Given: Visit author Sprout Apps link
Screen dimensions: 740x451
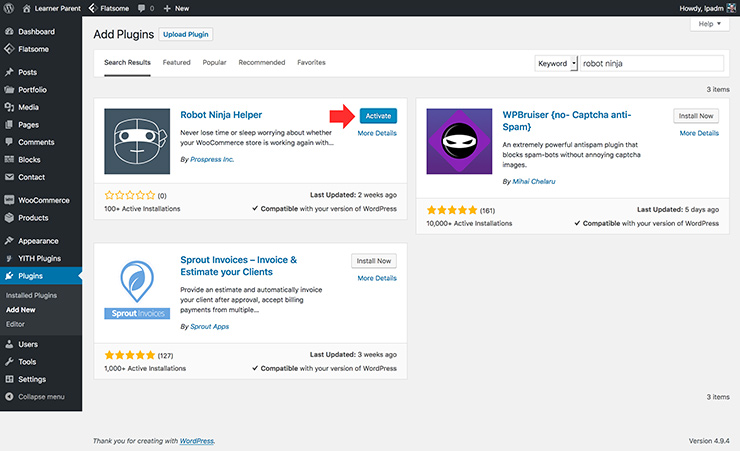Looking at the screenshot, I should coord(210,326).
